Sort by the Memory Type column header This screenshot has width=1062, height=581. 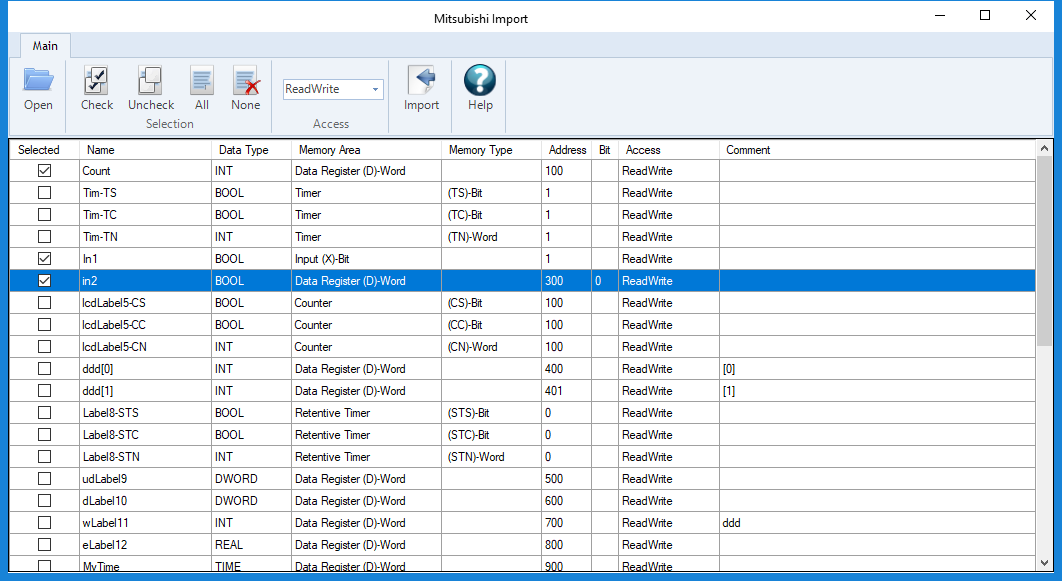pyautogui.click(x=492, y=150)
